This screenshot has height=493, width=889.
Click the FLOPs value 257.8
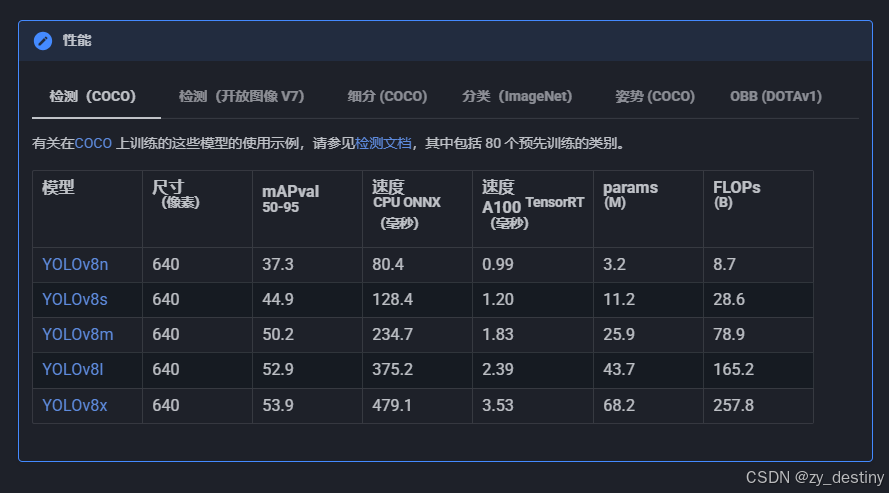(x=734, y=406)
